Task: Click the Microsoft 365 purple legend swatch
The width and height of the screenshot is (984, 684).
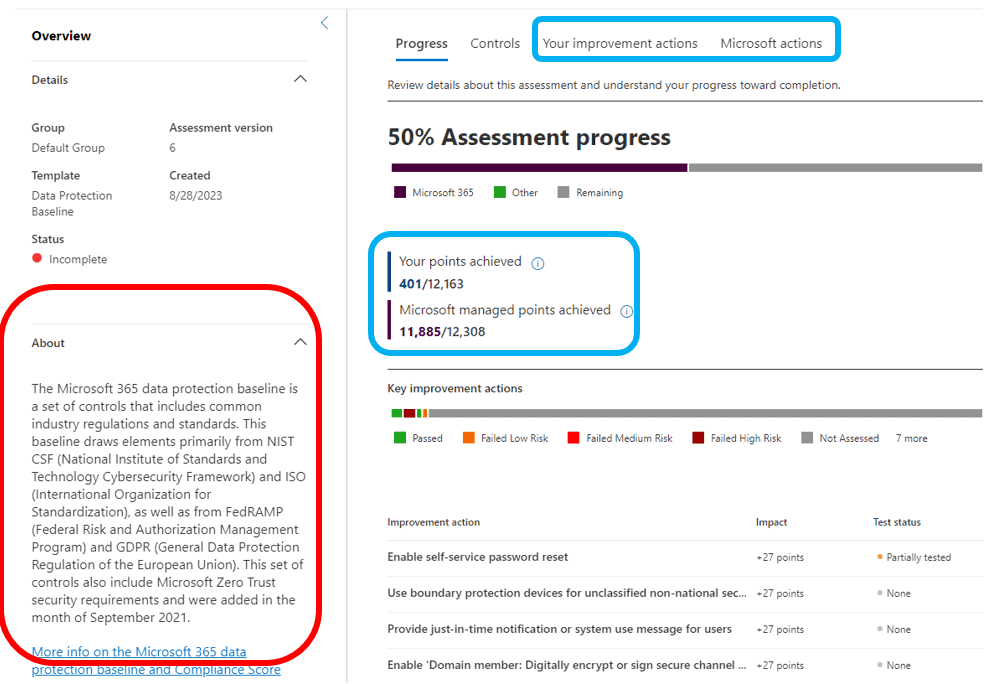Action: point(400,192)
